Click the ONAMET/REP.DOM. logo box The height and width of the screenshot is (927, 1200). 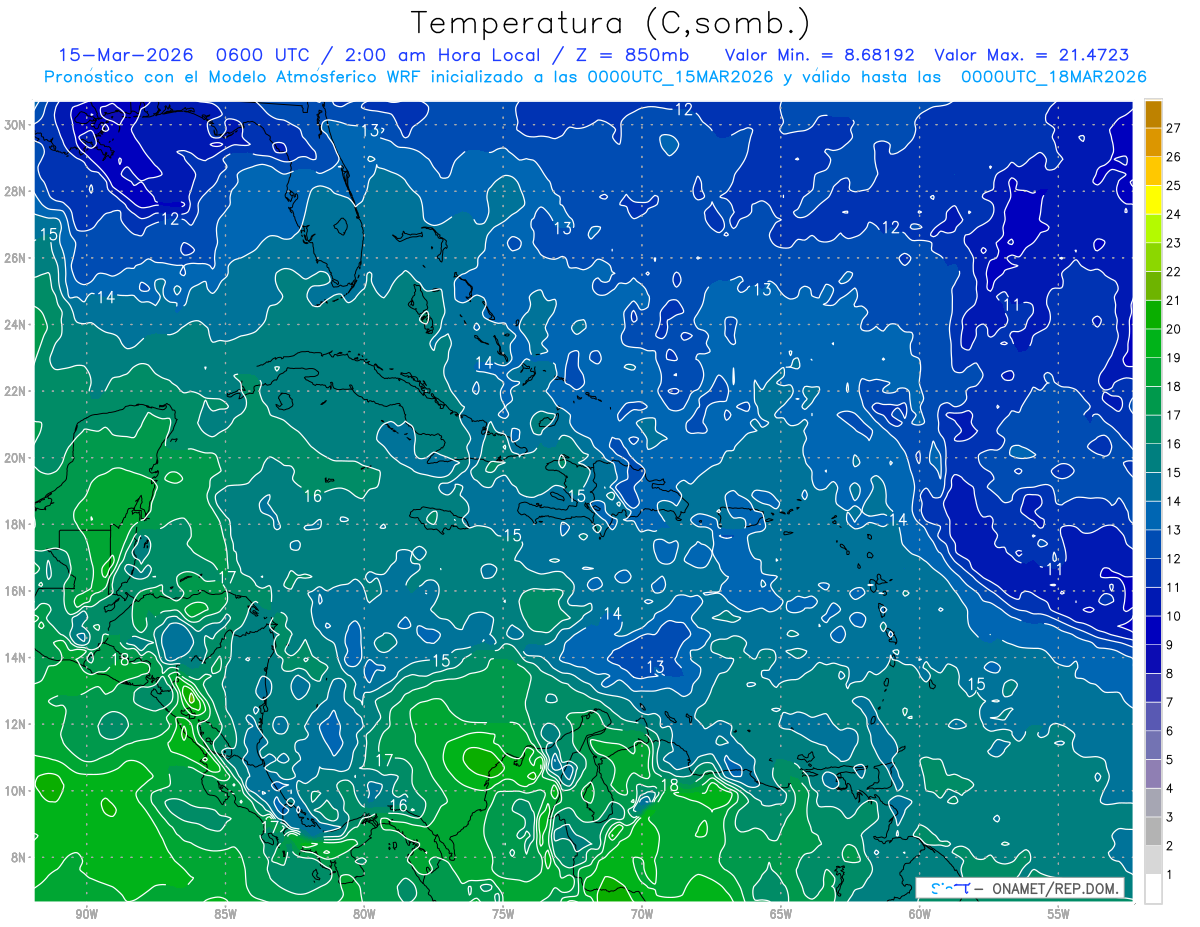1019,888
